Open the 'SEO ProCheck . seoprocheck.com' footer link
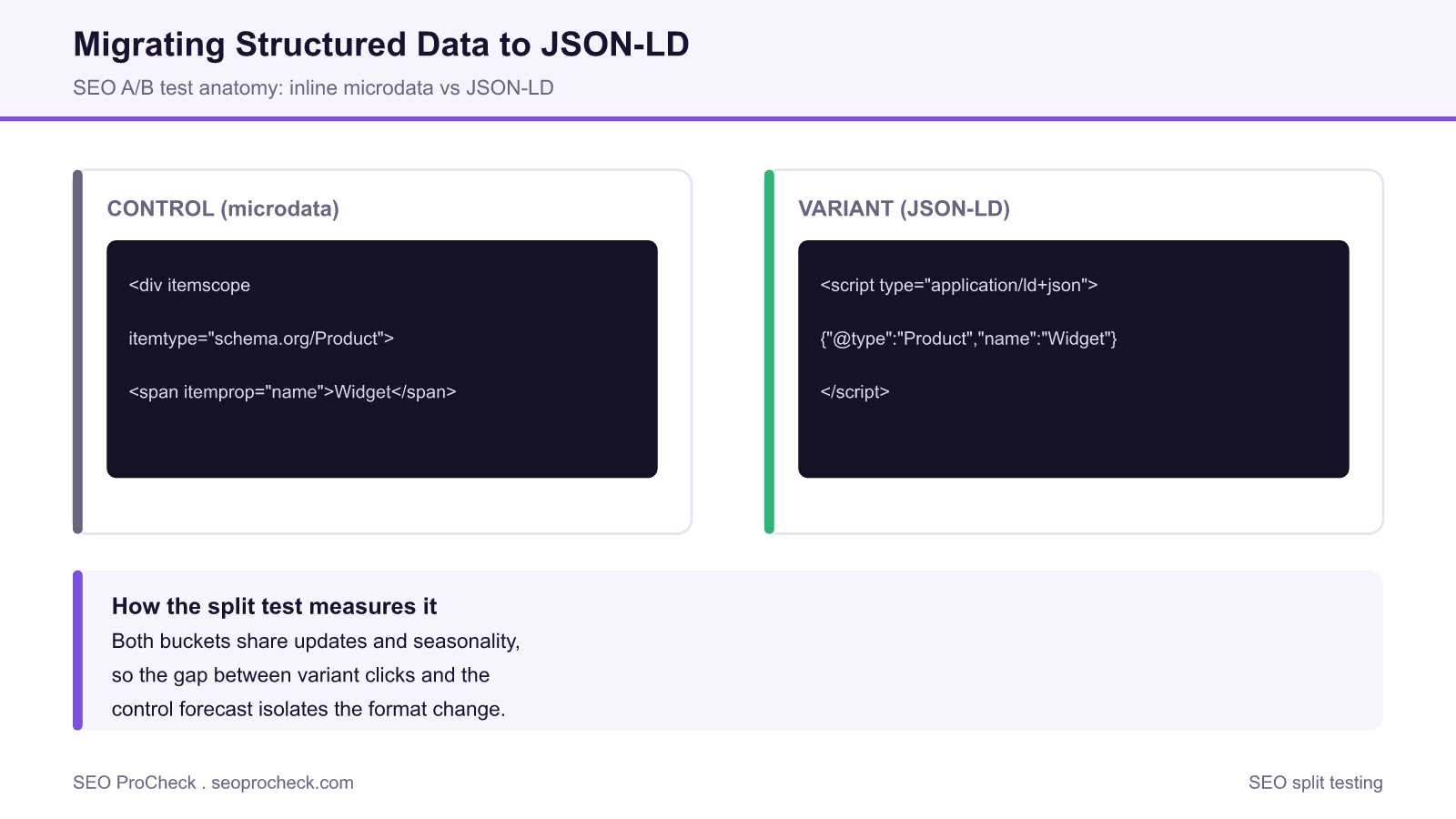Image resolution: width=1456 pixels, height=819 pixels. [213, 783]
